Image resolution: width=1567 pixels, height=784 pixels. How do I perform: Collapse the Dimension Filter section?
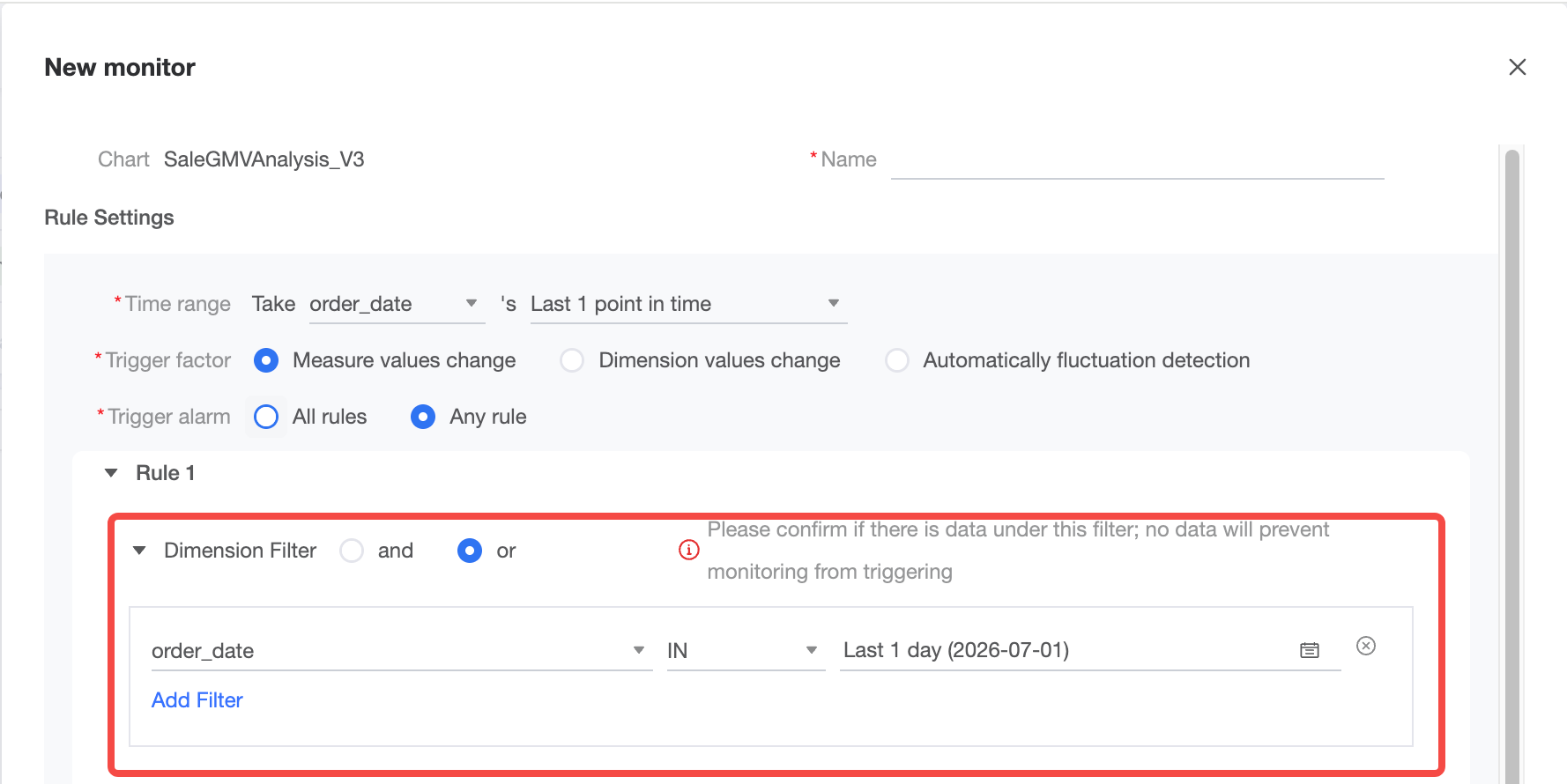(x=139, y=551)
